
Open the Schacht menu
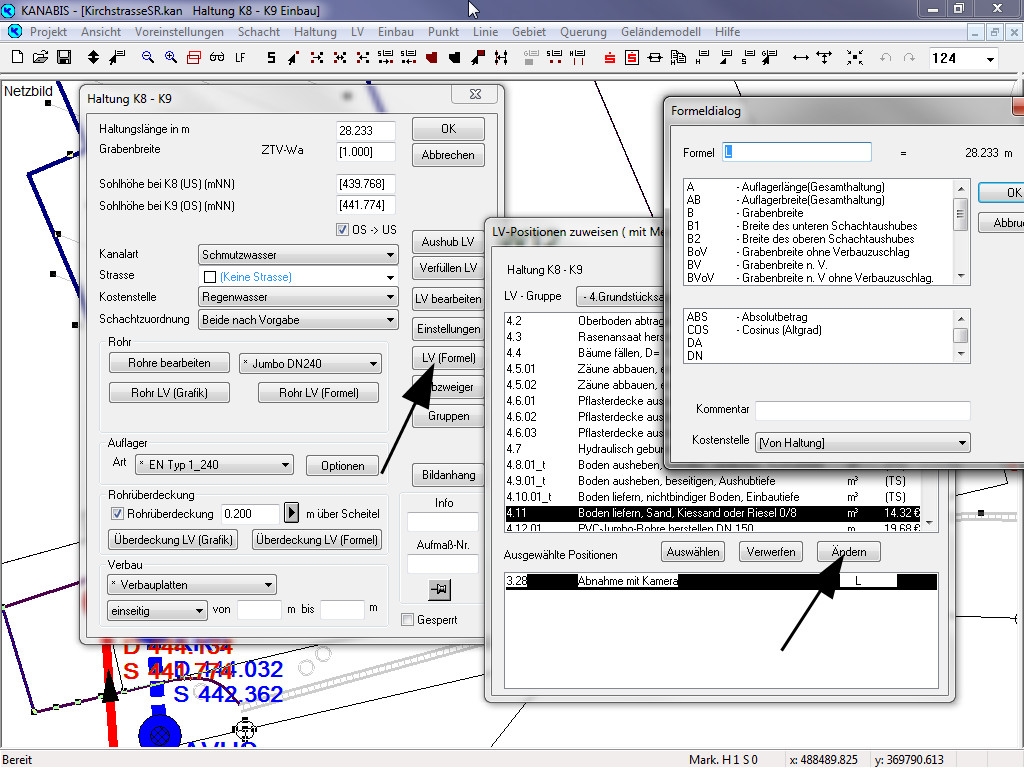click(259, 32)
